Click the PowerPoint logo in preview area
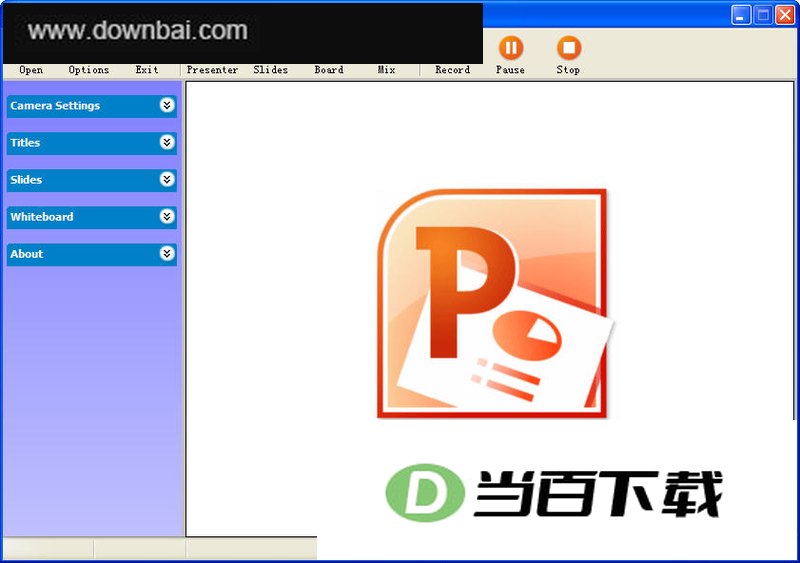800x563 pixels. pyautogui.click(x=495, y=304)
